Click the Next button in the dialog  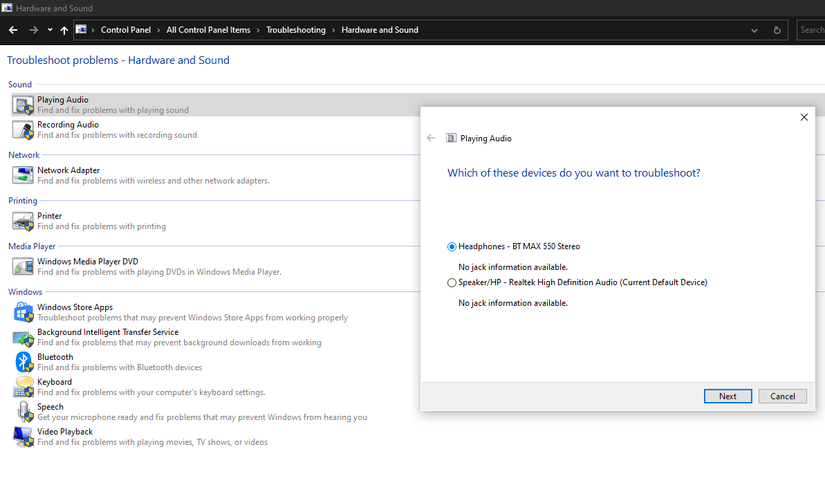pyautogui.click(x=728, y=396)
